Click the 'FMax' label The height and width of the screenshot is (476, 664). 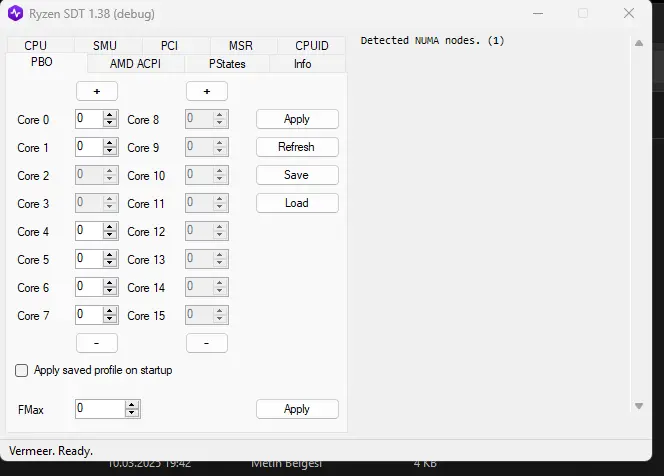click(x=31, y=410)
